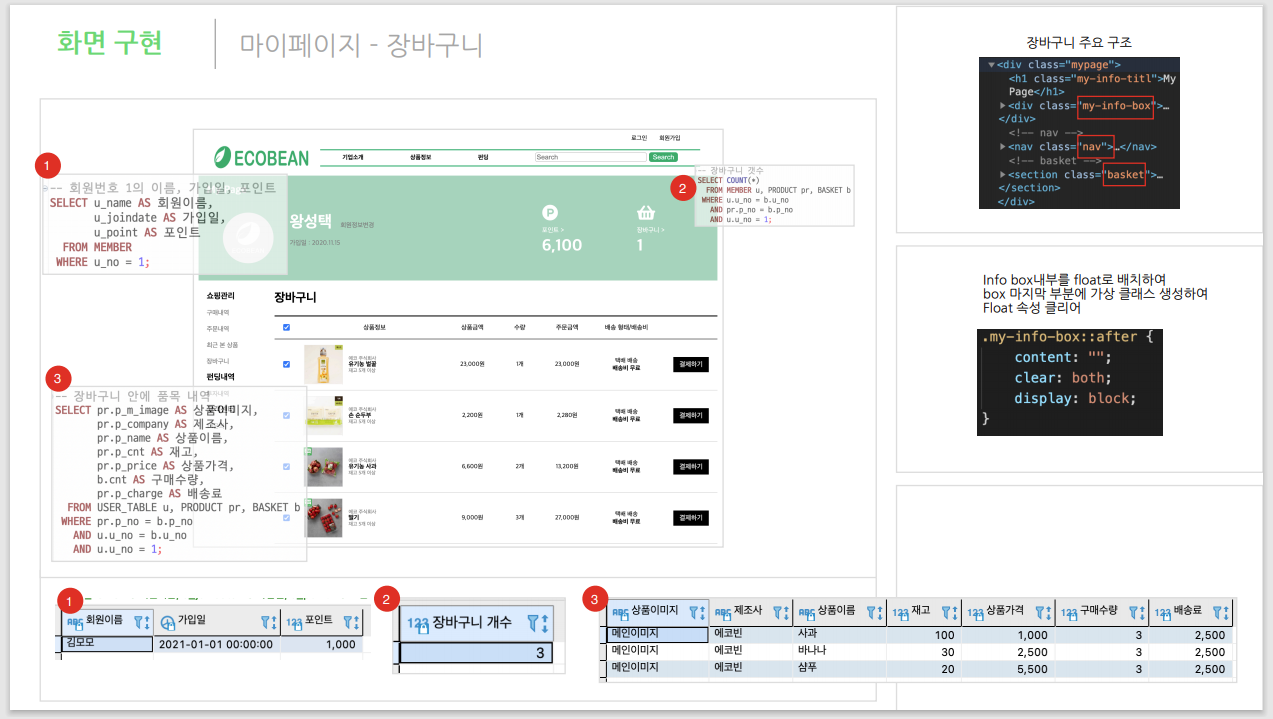The image size is (1273, 719).
Task: Click the calendar icon on the 가입일 column
Action: point(167,620)
